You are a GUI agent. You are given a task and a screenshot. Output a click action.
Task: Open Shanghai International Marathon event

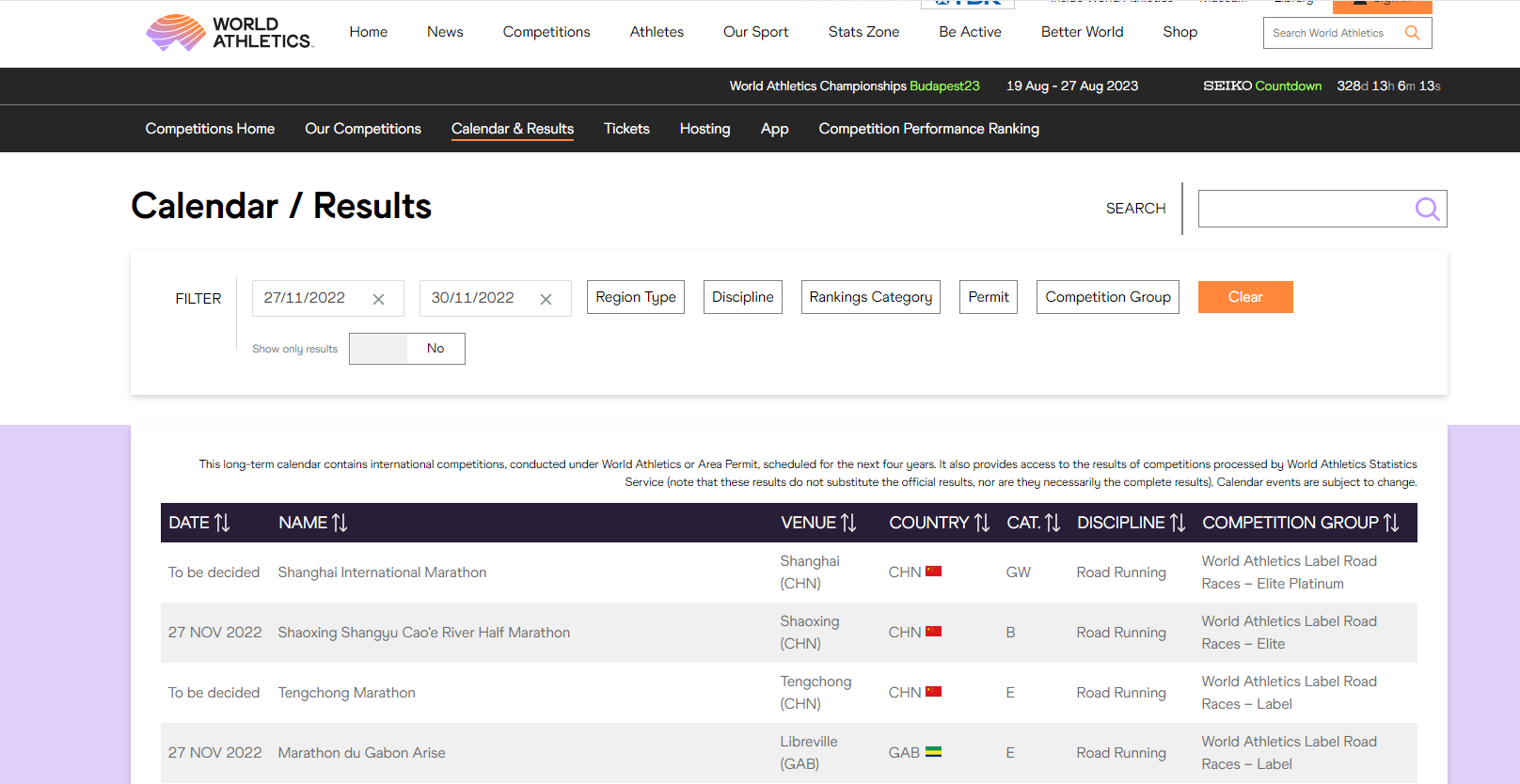click(382, 572)
